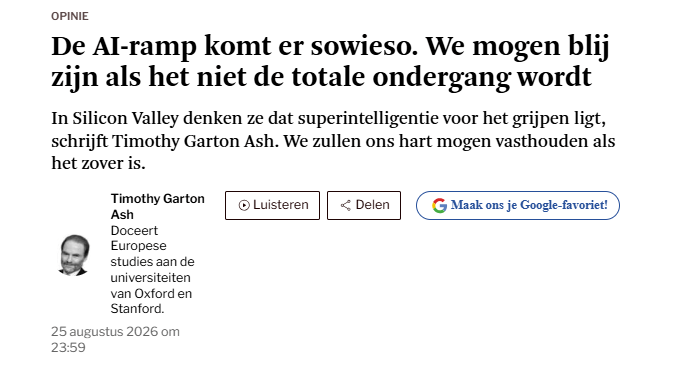Click the play icon inside Luisteren
The image size is (687, 365).
[x=244, y=205]
